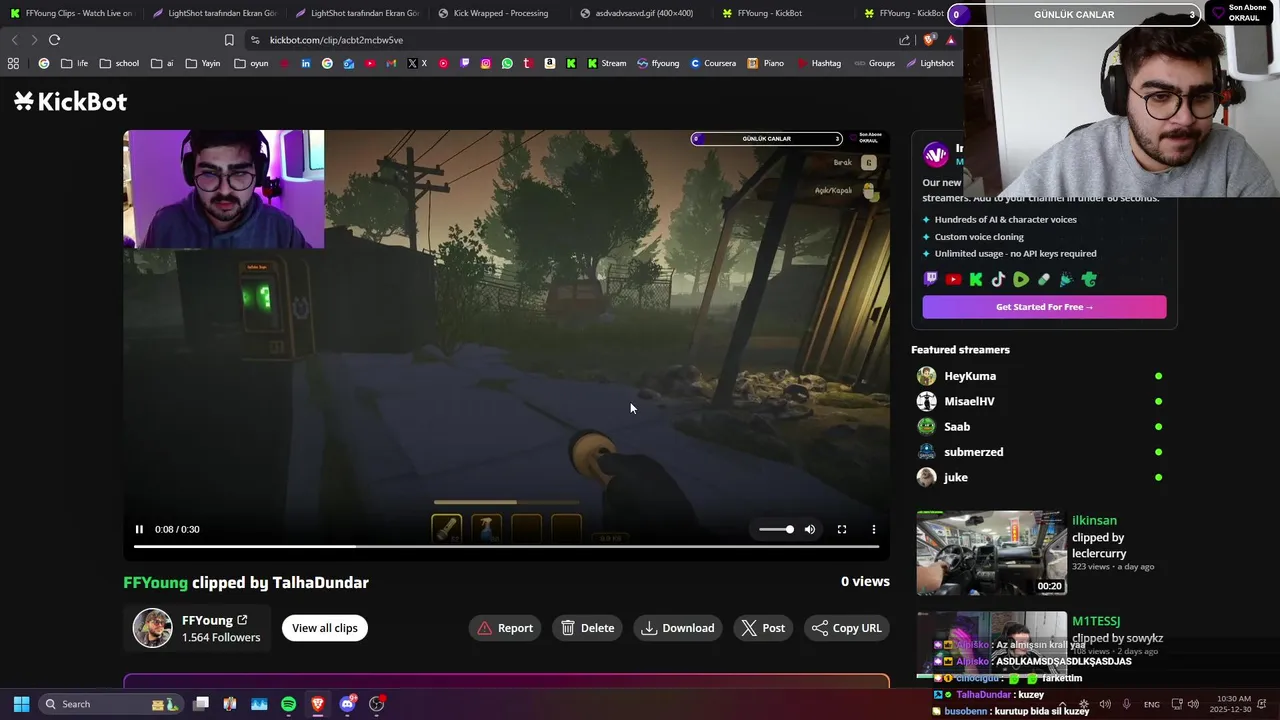Open the LinkedIn bookmark icon
Image resolution: width=1280 pixels, height=720 pixels.
[x=305, y=63]
